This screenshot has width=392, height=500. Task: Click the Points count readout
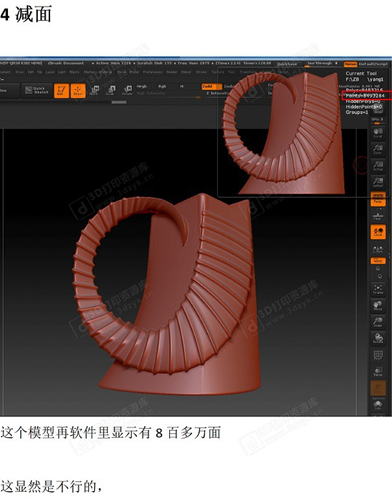[x=365, y=96]
